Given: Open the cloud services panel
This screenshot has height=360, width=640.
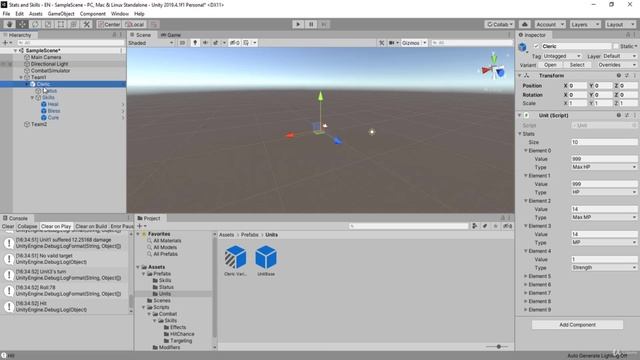Looking at the screenshot, I should click(x=525, y=24).
